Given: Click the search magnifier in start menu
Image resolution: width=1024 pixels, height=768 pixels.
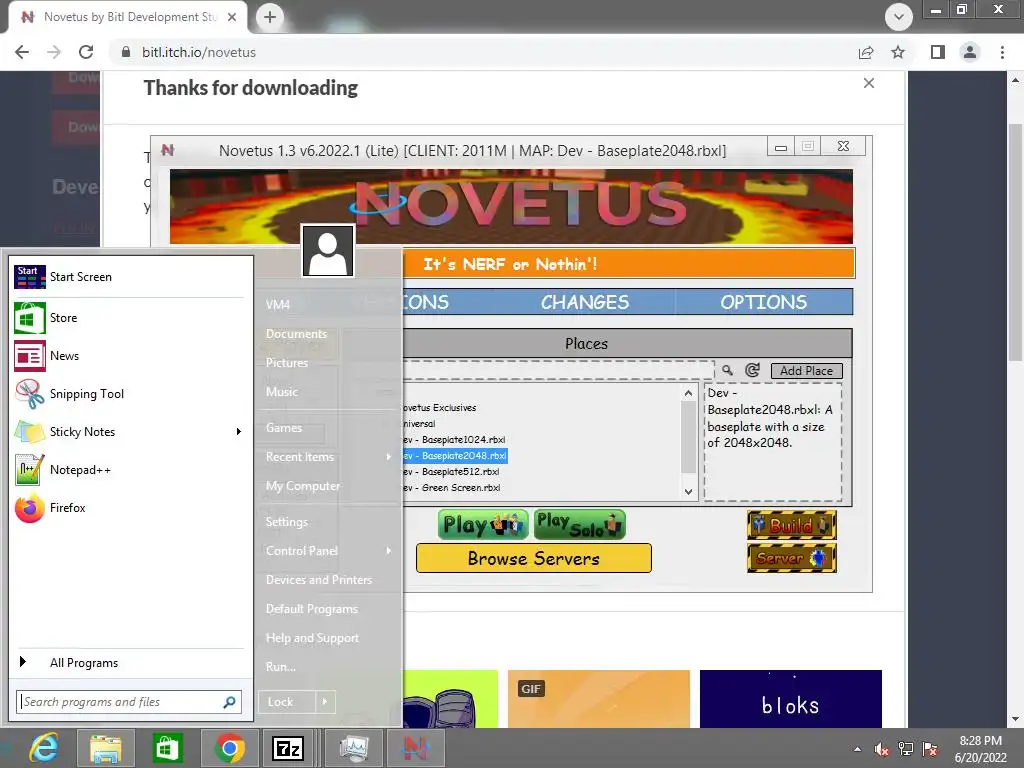Looking at the screenshot, I should coord(229,702).
